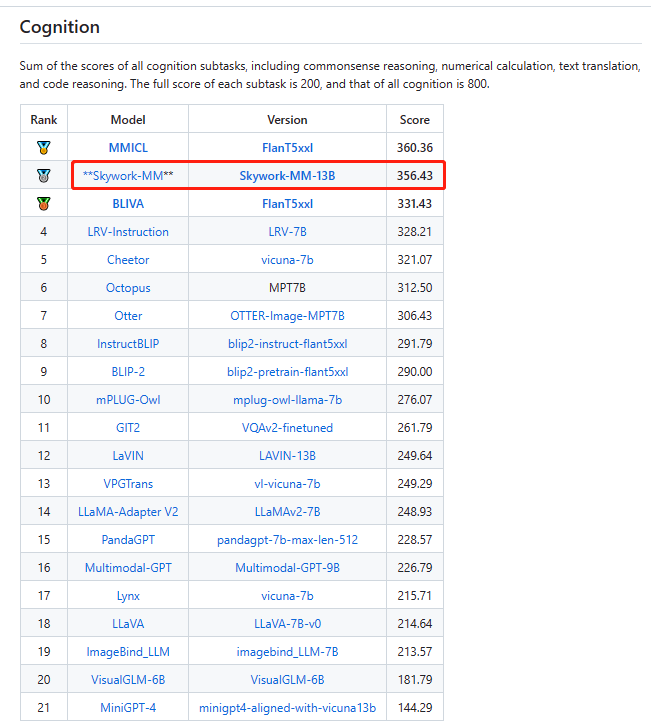Click the 144.29 score cell

pyautogui.click(x=415, y=708)
